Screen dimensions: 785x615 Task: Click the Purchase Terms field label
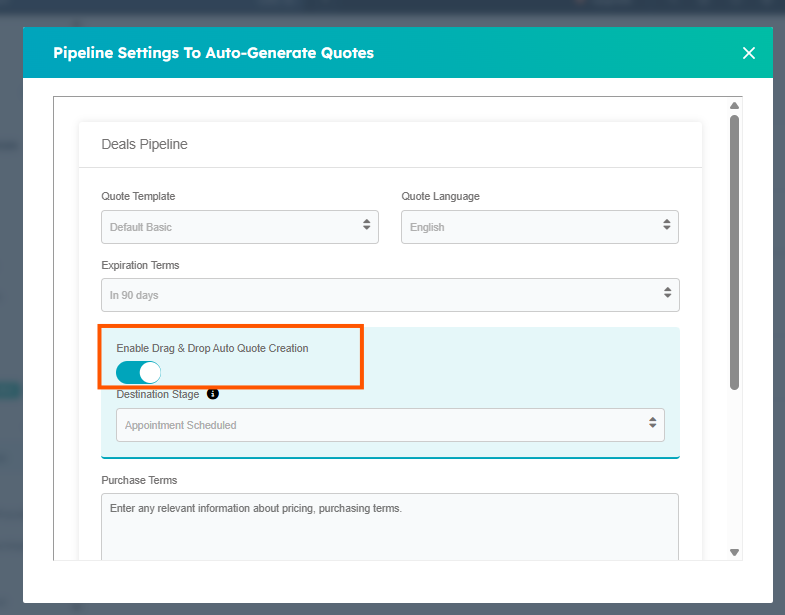[x=139, y=480]
